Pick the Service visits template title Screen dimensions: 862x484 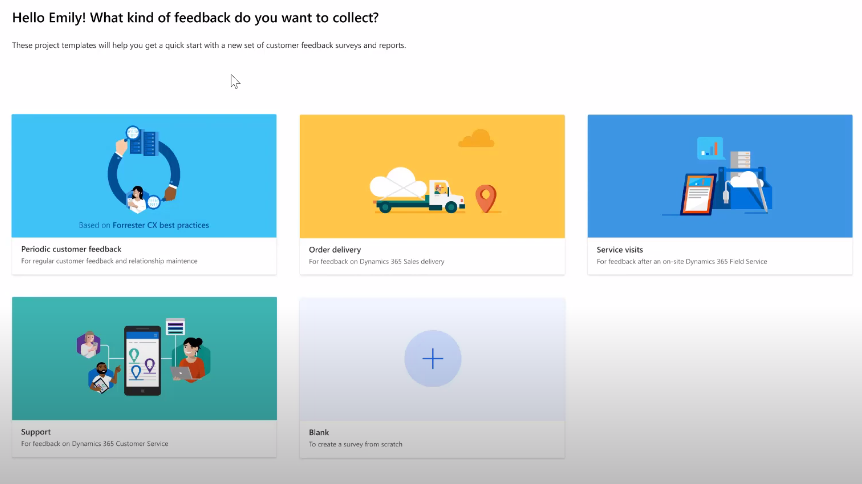pos(620,249)
